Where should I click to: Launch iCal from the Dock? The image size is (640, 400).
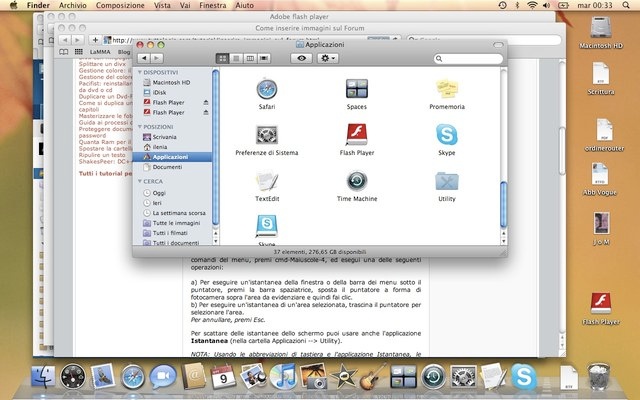click(x=223, y=376)
